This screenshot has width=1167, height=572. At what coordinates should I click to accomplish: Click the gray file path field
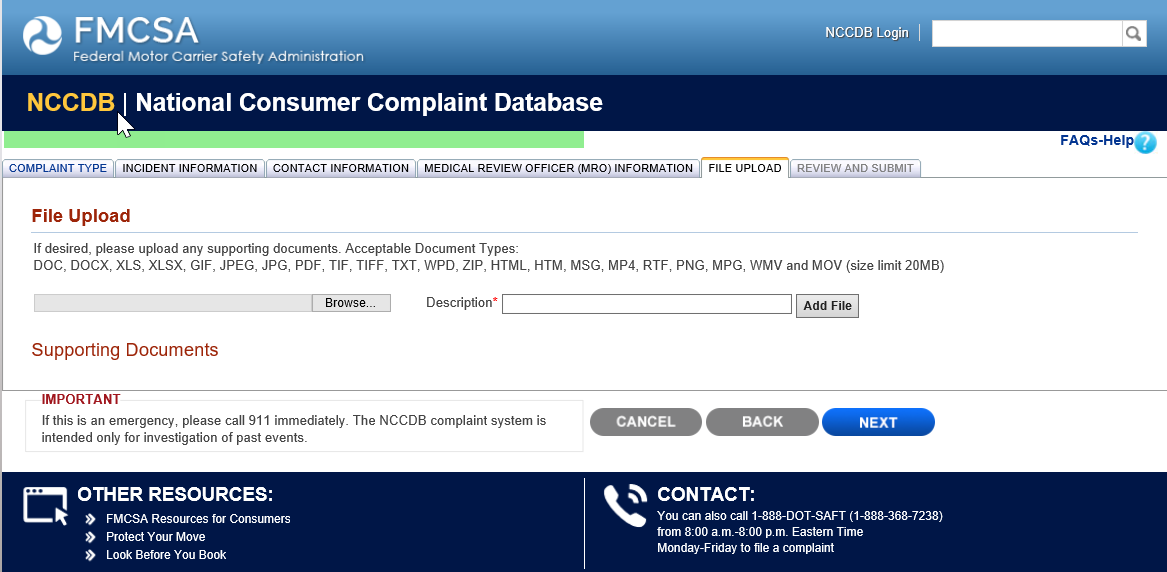pyautogui.click(x=173, y=303)
